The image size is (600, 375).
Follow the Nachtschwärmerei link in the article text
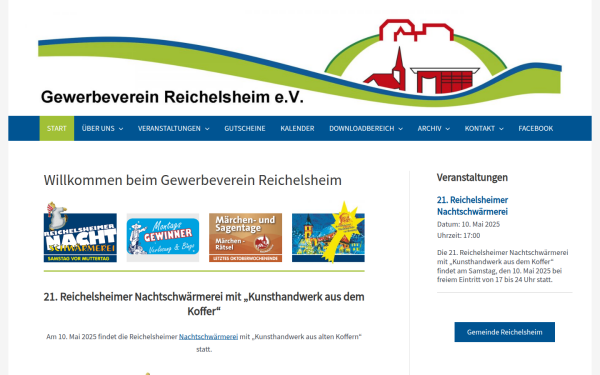(209, 337)
